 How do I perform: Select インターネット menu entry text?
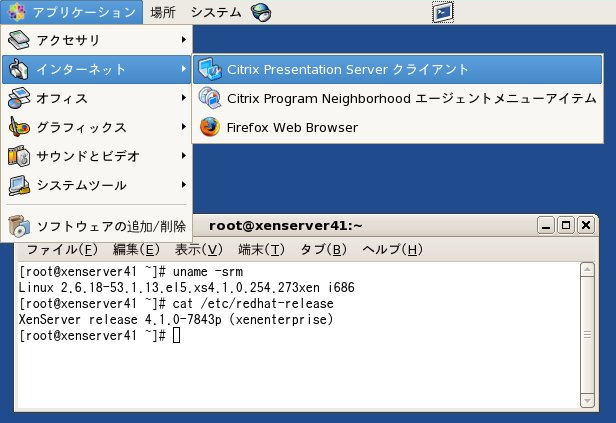[81, 70]
